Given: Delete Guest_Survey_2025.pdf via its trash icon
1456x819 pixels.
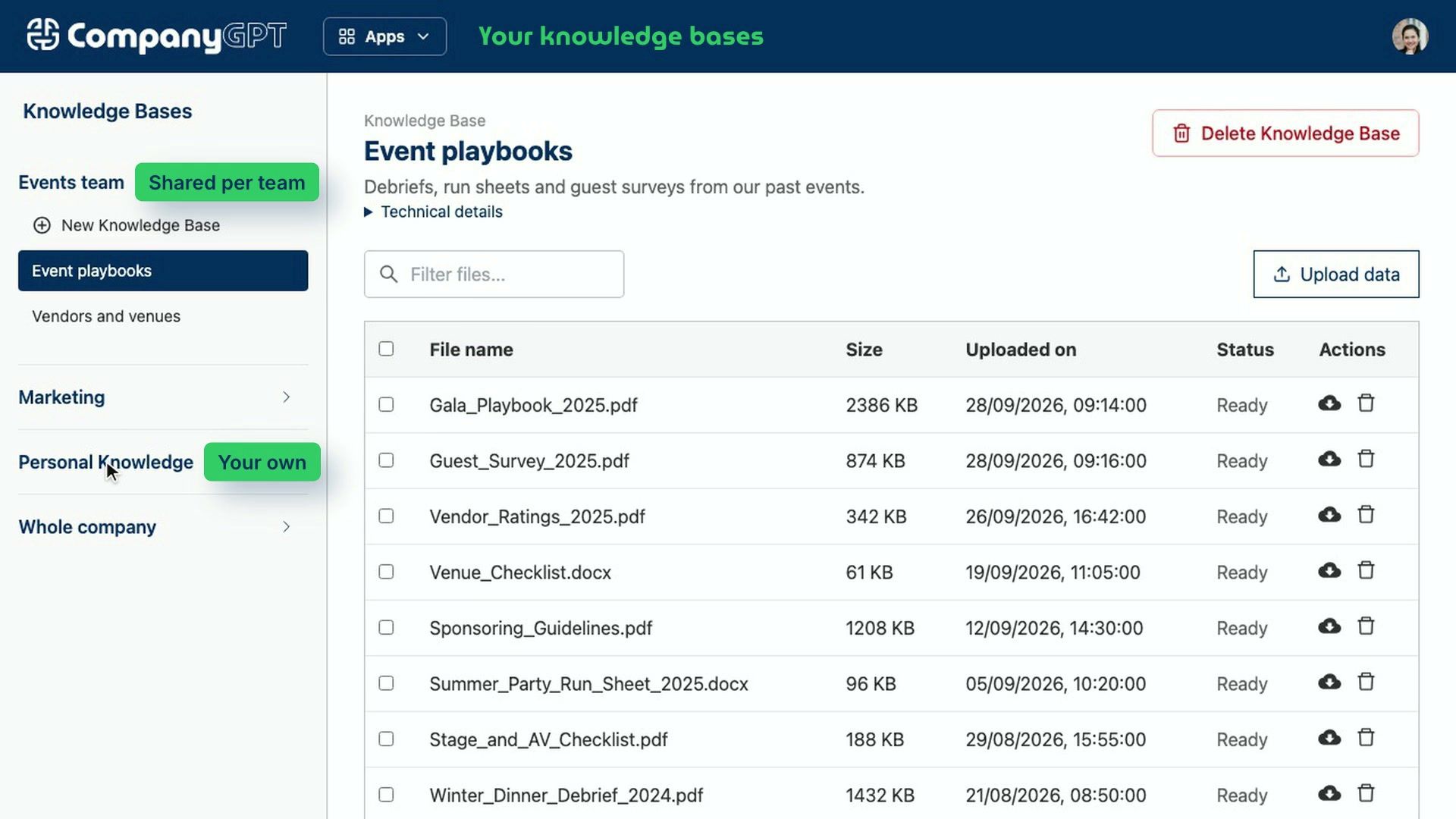Looking at the screenshot, I should (x=1366, y=459).
